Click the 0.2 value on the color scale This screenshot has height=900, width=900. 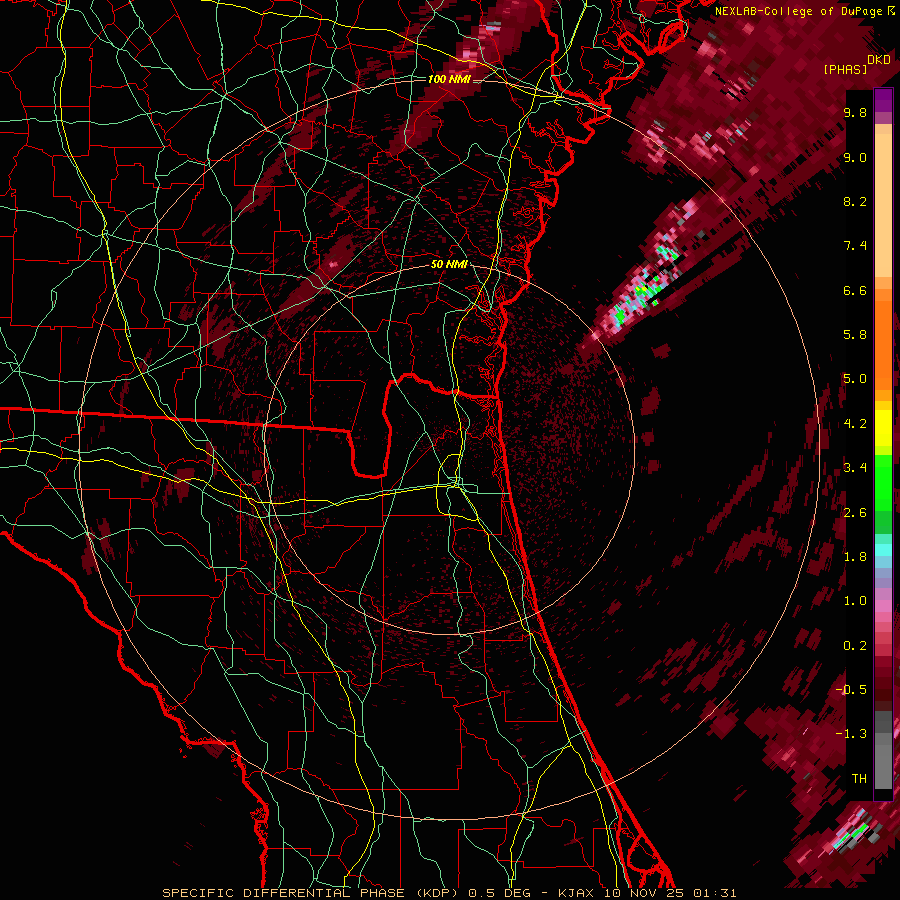855,645
